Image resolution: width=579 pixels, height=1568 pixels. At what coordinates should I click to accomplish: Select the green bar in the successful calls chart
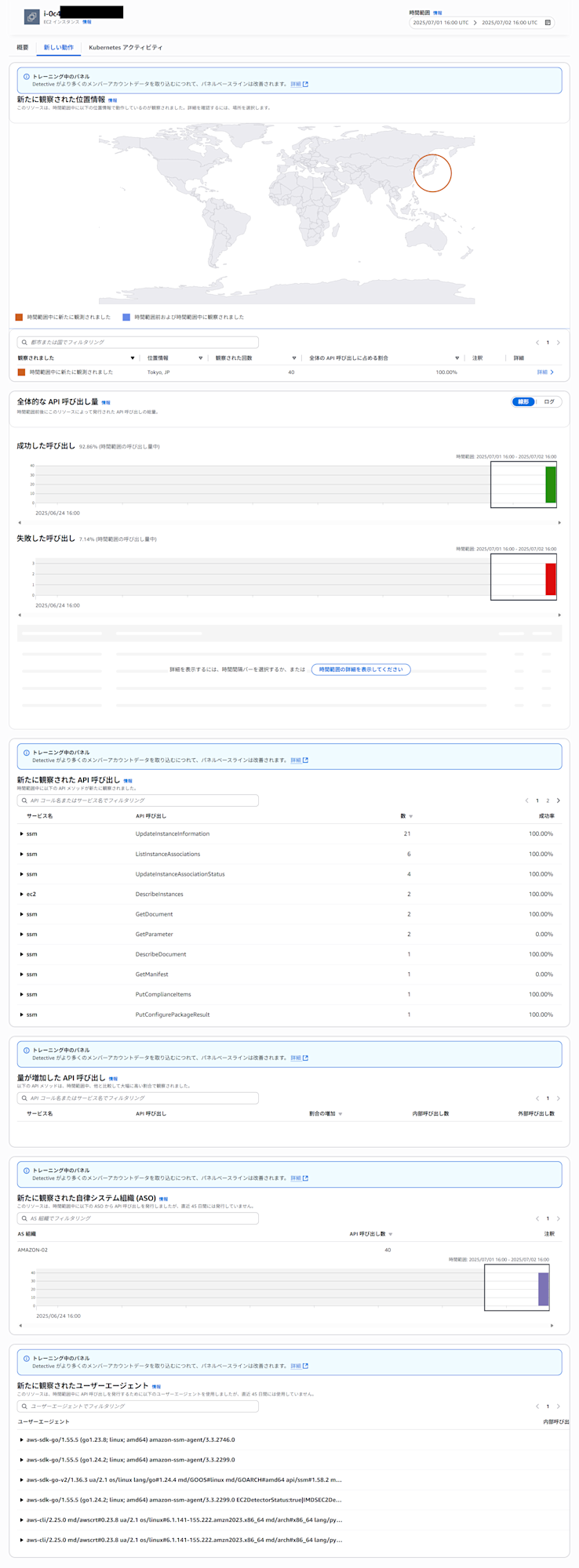point(551,485)
